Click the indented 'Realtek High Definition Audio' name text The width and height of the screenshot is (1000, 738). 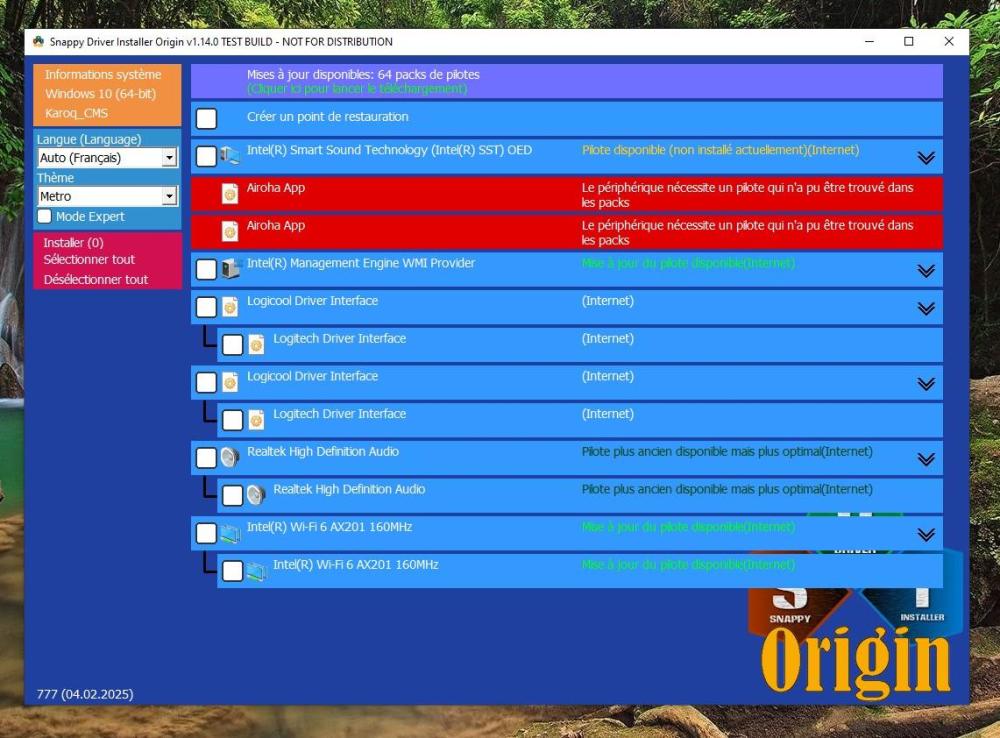tap(349, 489)
